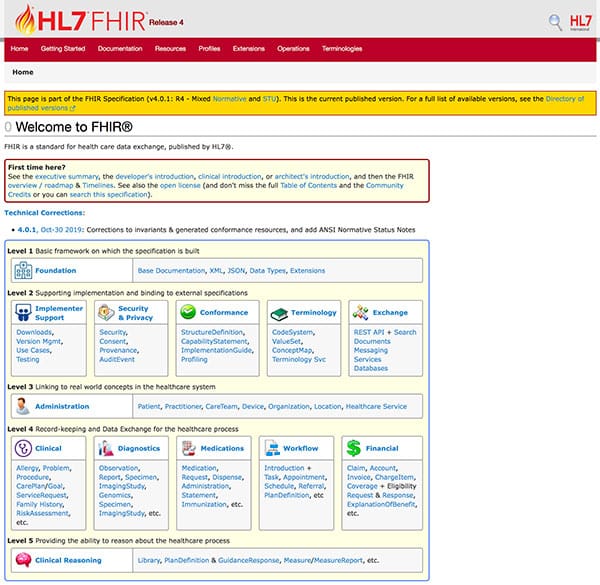Open the Directory of published versions link
The width and height of the screenshot is (600, 585).
564,99
